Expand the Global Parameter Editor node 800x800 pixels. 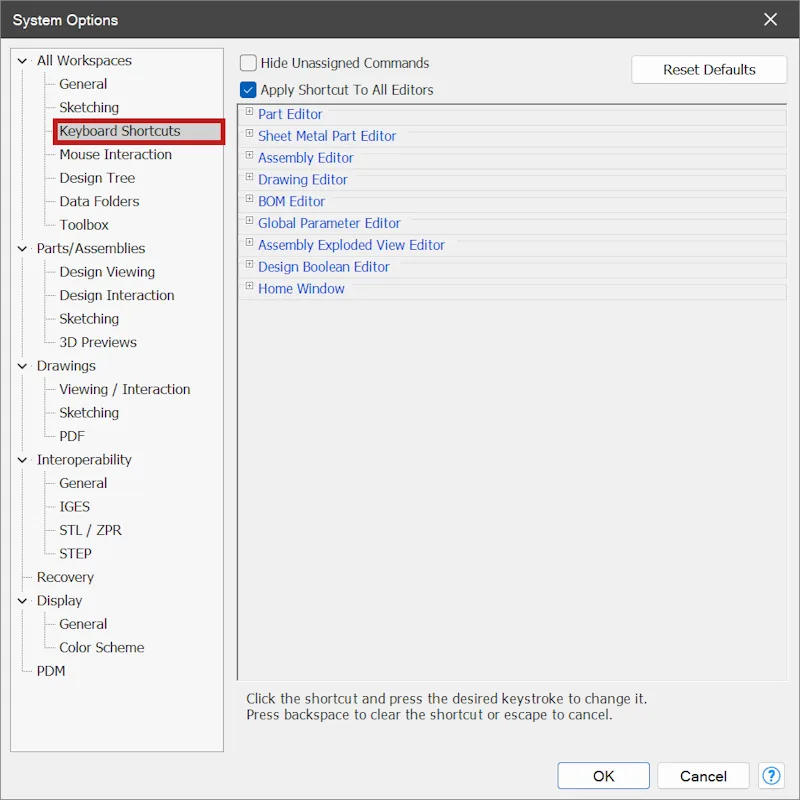pos(249,220)
